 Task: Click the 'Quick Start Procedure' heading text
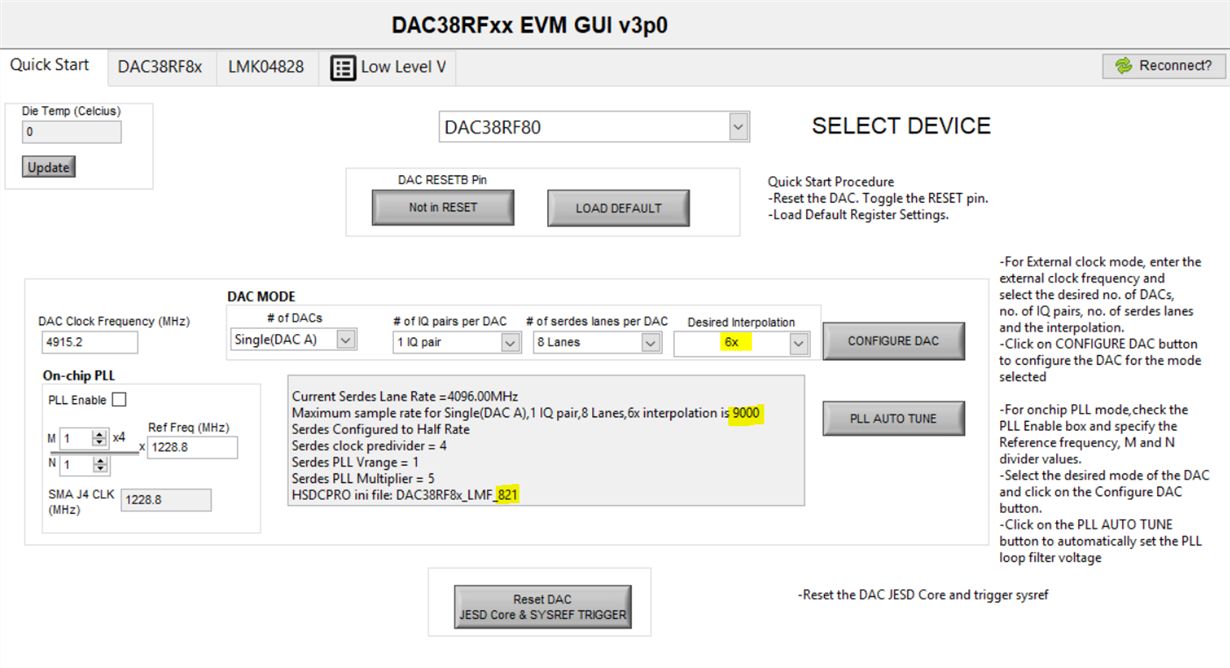pyautogui.click(x=831, y=182)
